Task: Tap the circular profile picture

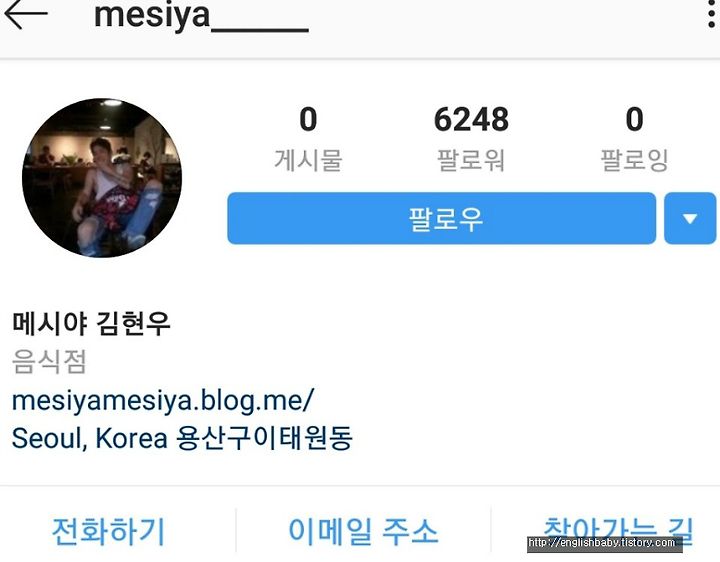Action: point(102,178)
